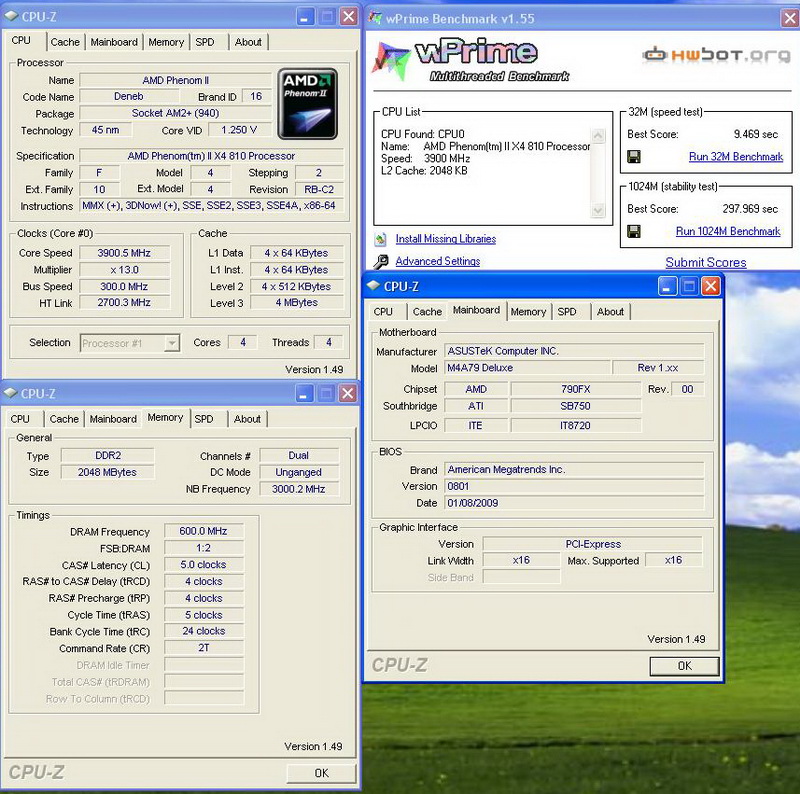Click the floppy disk icon for 1024M score

pyautogui.click(x=634, y=232)
